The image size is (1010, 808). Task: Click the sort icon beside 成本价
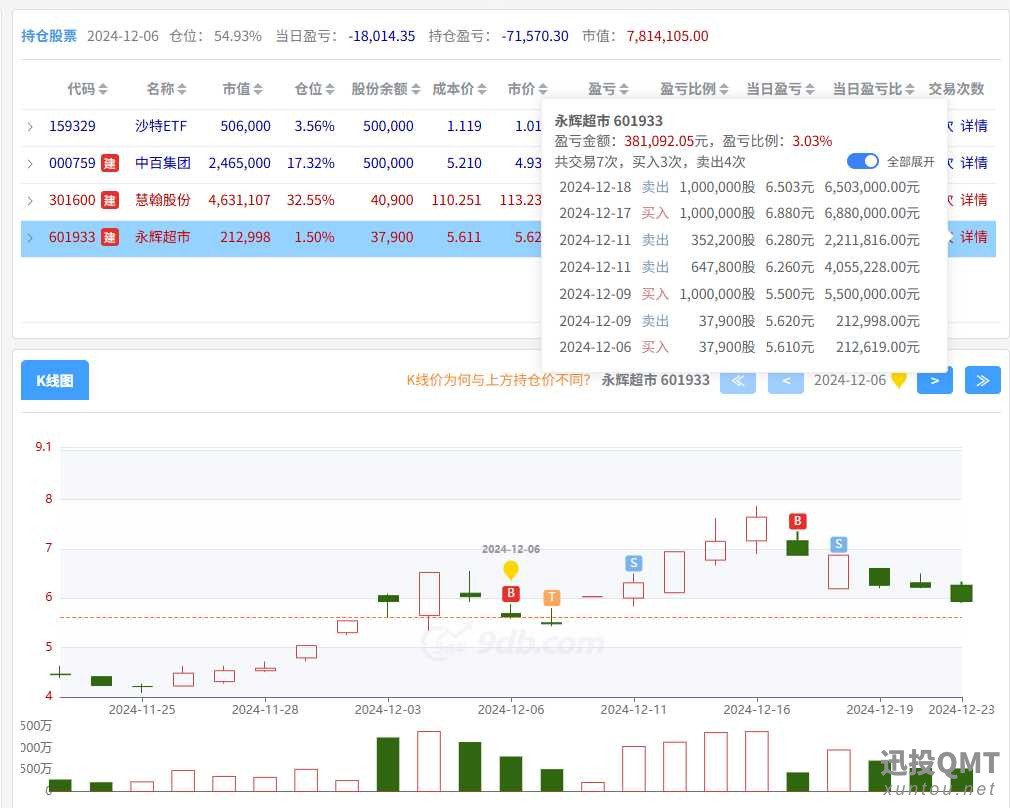pyautogui.click(x=482, y=89)
